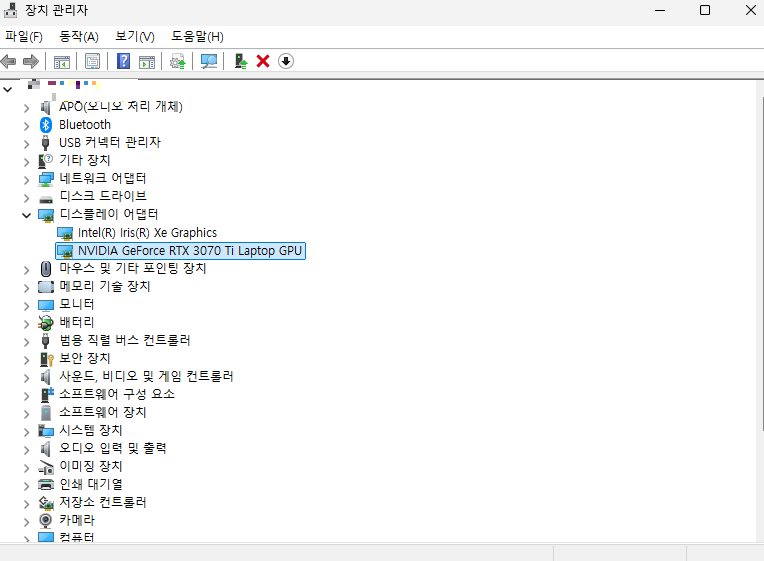The height and width of the screenshot is (561, 764).
Task: Select the 컴퓨터 row at the bottom
Action: point(76,537)
